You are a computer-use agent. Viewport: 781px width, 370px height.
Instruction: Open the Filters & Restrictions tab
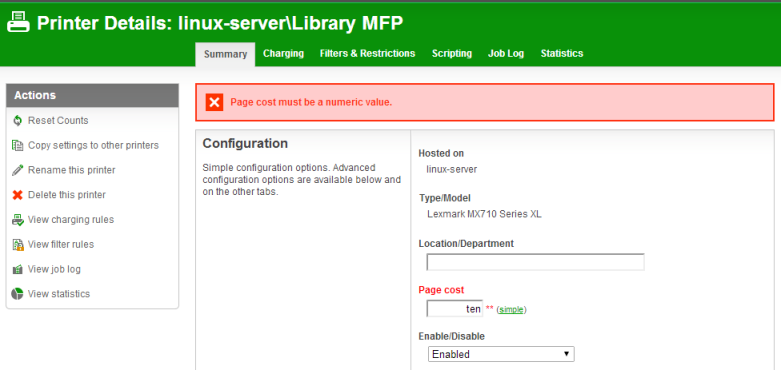click(367, 53)
